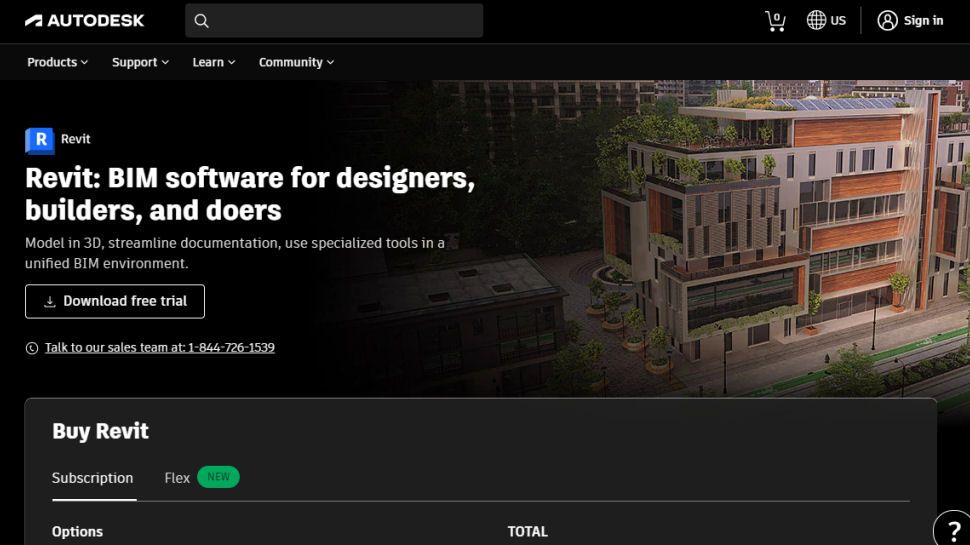The height and width of the screenshot is (545, 970).
Task: Click the Revit label next to icon
Action: (75, 139)
